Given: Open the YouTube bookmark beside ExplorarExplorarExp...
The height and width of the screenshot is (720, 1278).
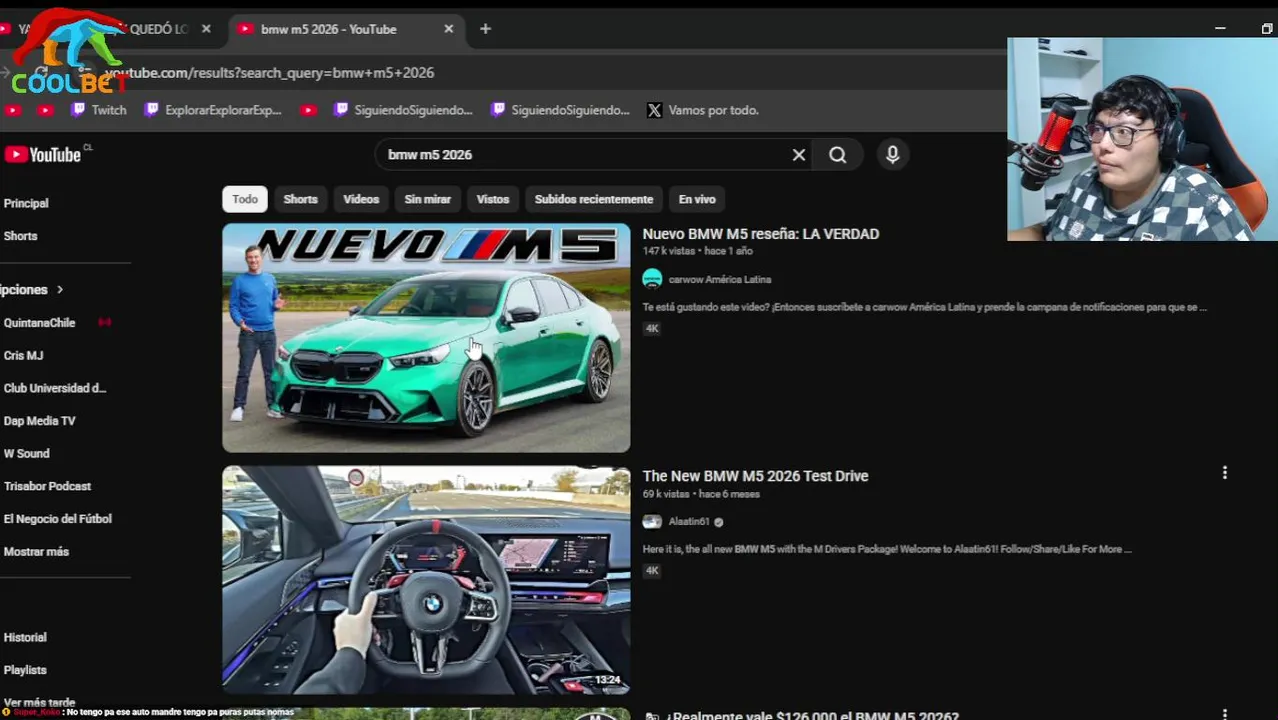Looking at the screenshot, I should click(x=309, y=110).
